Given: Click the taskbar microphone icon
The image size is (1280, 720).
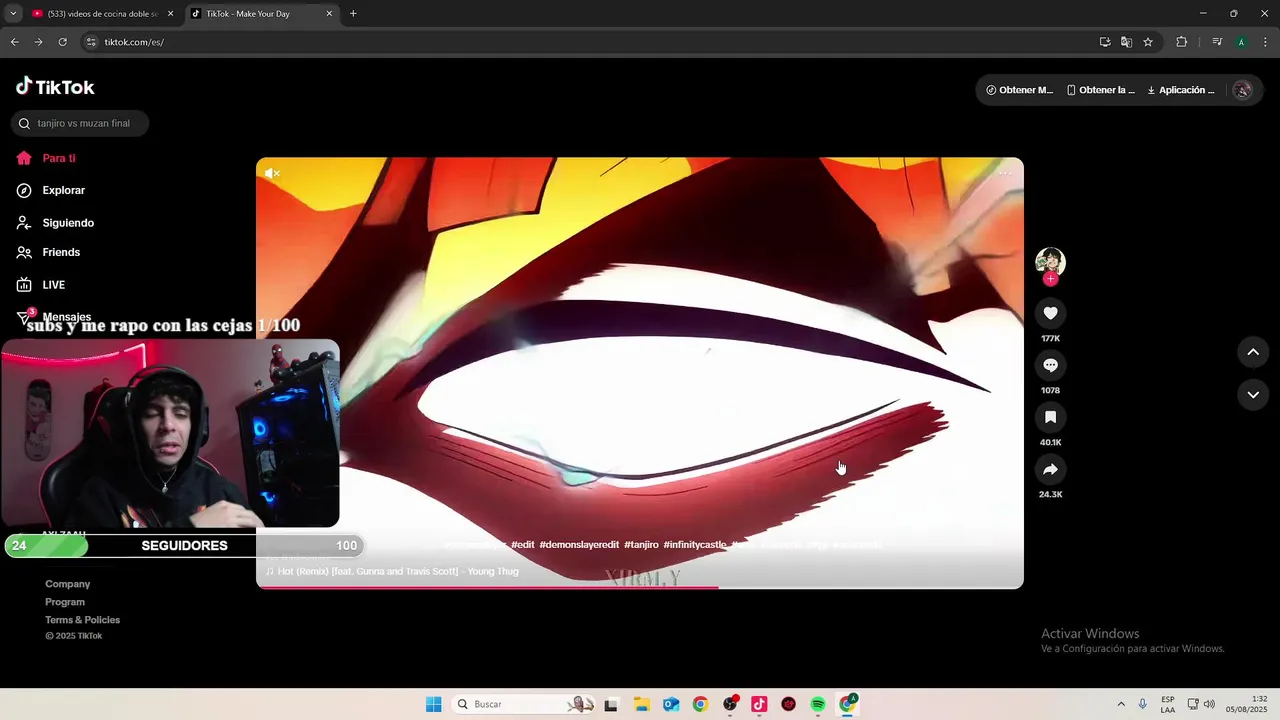Looking at the screenshot, I should 1143,704.
